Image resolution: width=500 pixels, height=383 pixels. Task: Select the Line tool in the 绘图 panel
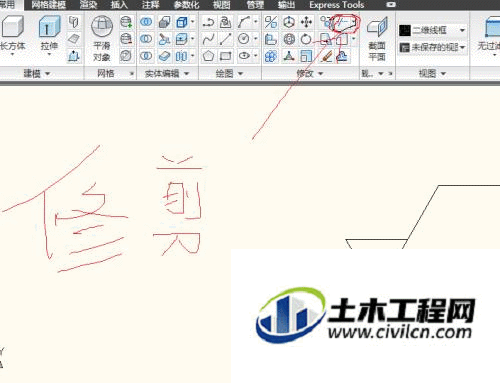[226, 39]
